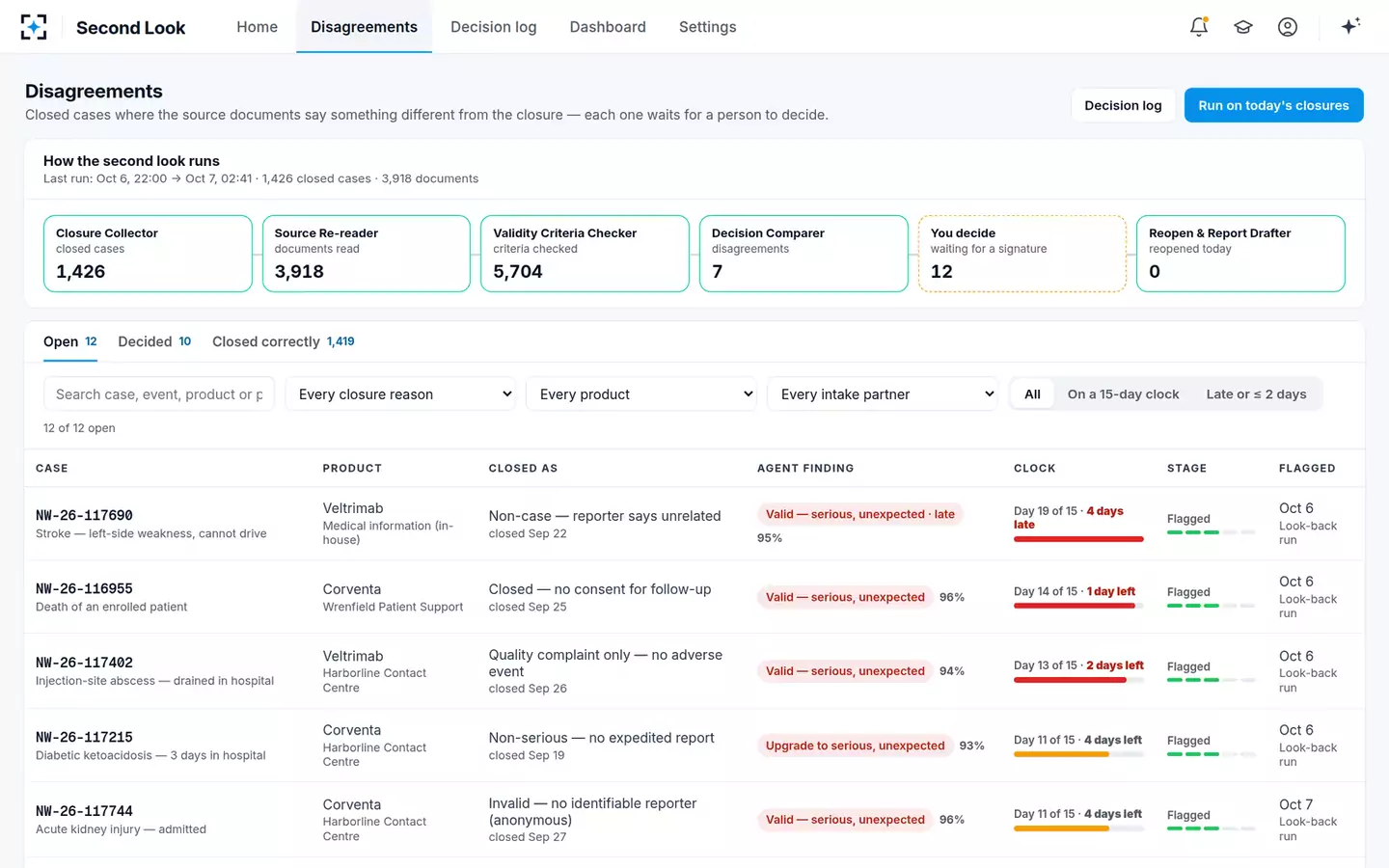Sort by the AGENT FINDING column header
1389x868 pixels.
point(805,468)
